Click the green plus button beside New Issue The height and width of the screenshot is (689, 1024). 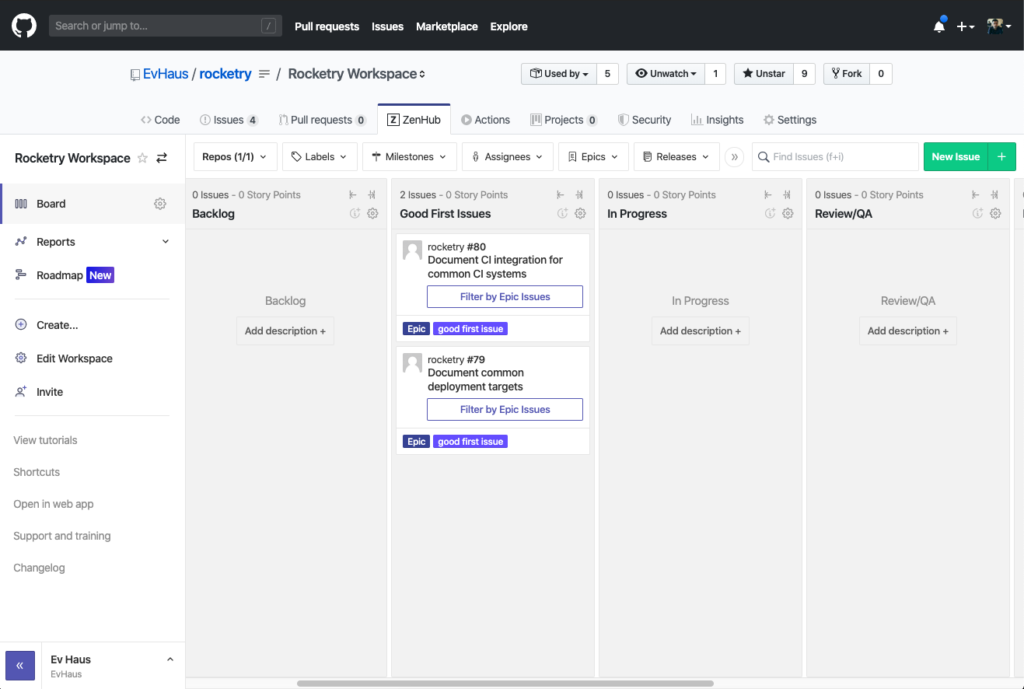point(1002,157)
